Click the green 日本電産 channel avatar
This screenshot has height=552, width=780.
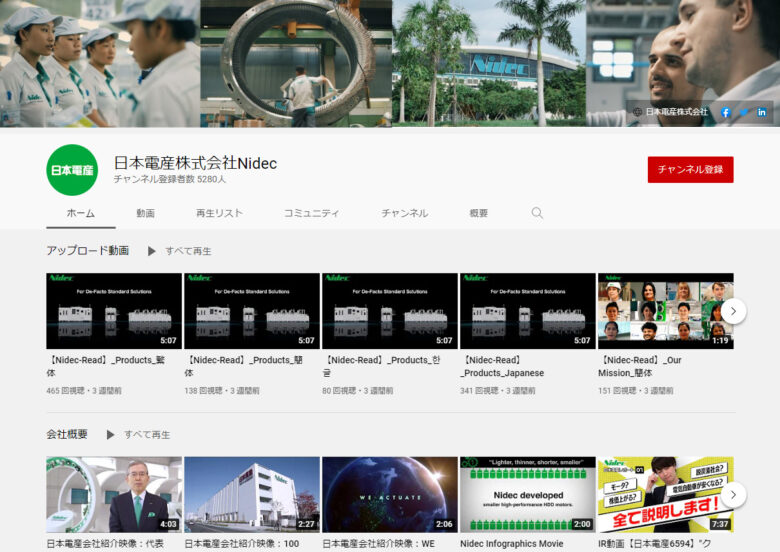pos(72,170)
